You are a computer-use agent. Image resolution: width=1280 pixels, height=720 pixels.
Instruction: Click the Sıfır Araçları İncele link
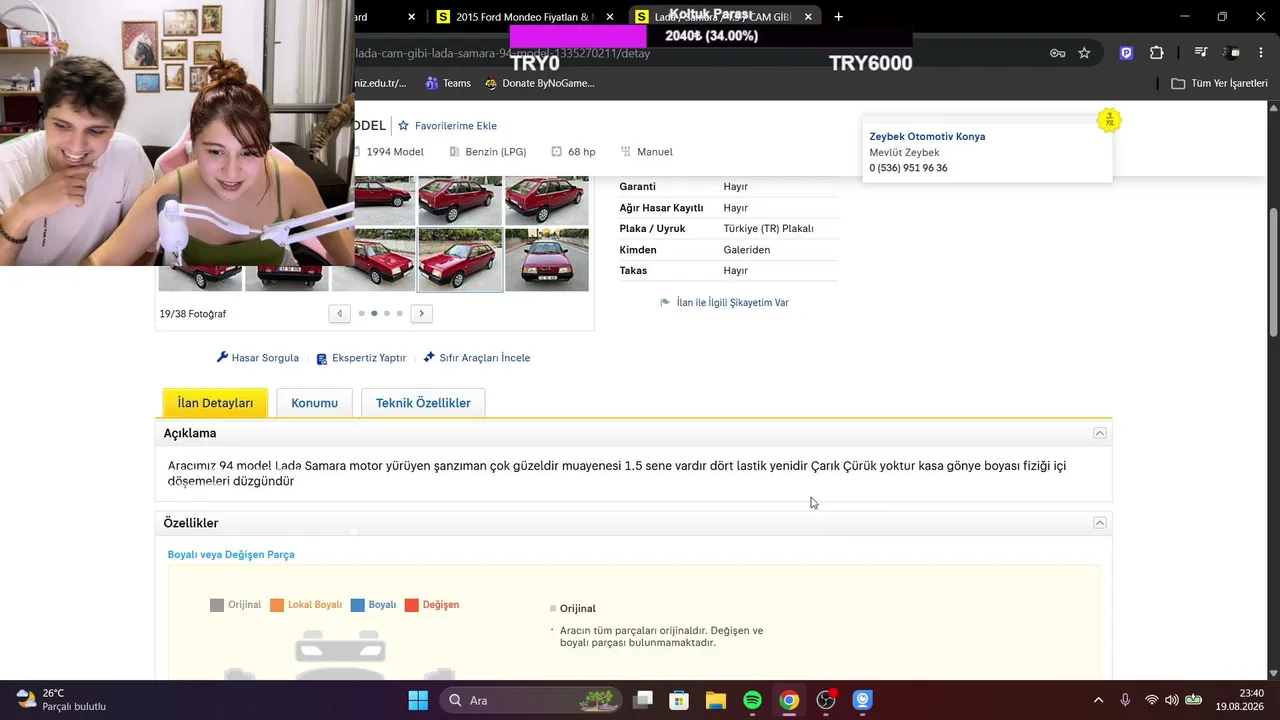(485, 358)
